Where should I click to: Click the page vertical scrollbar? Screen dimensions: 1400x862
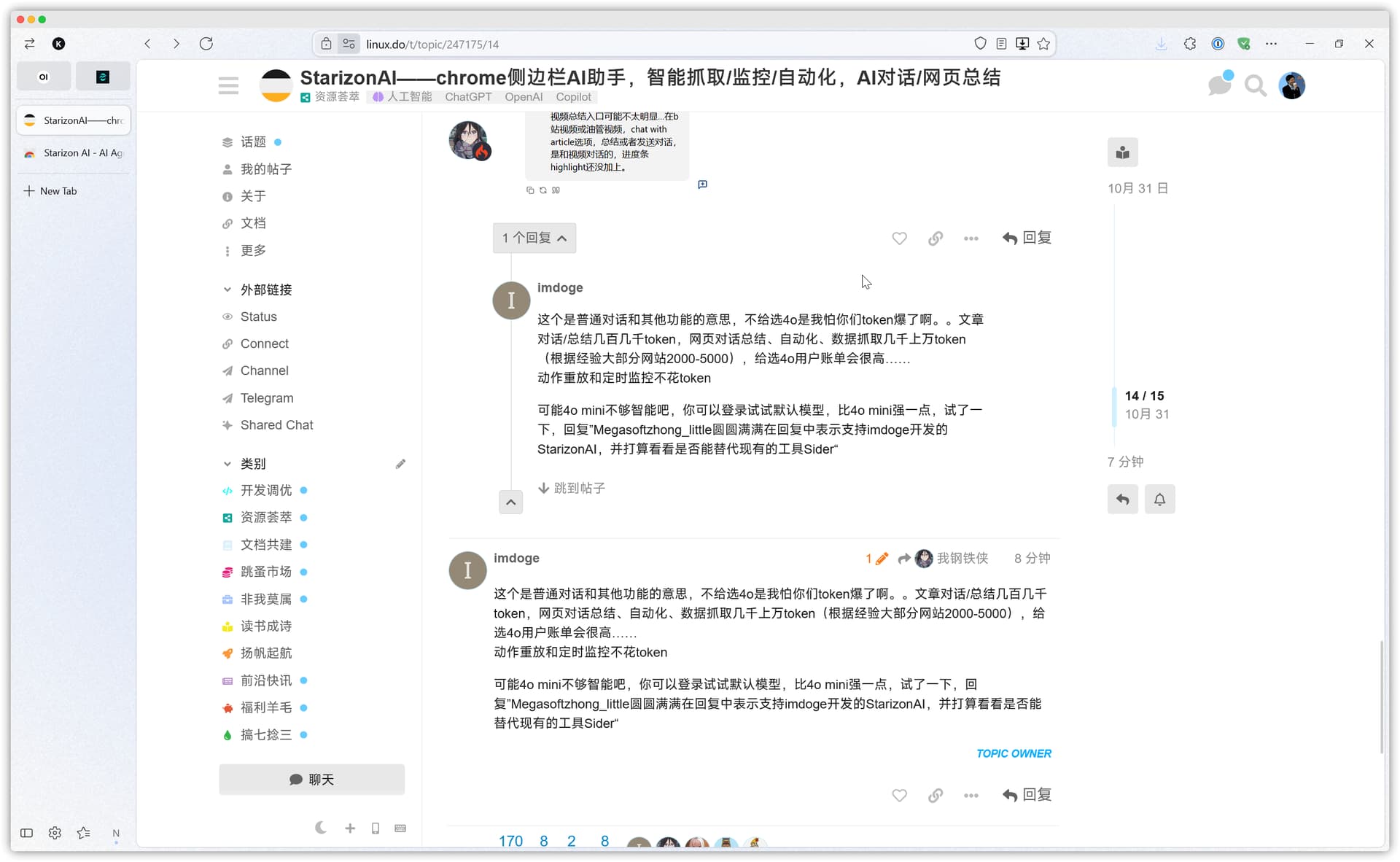pyautogui.click(x=1381, y=697)
